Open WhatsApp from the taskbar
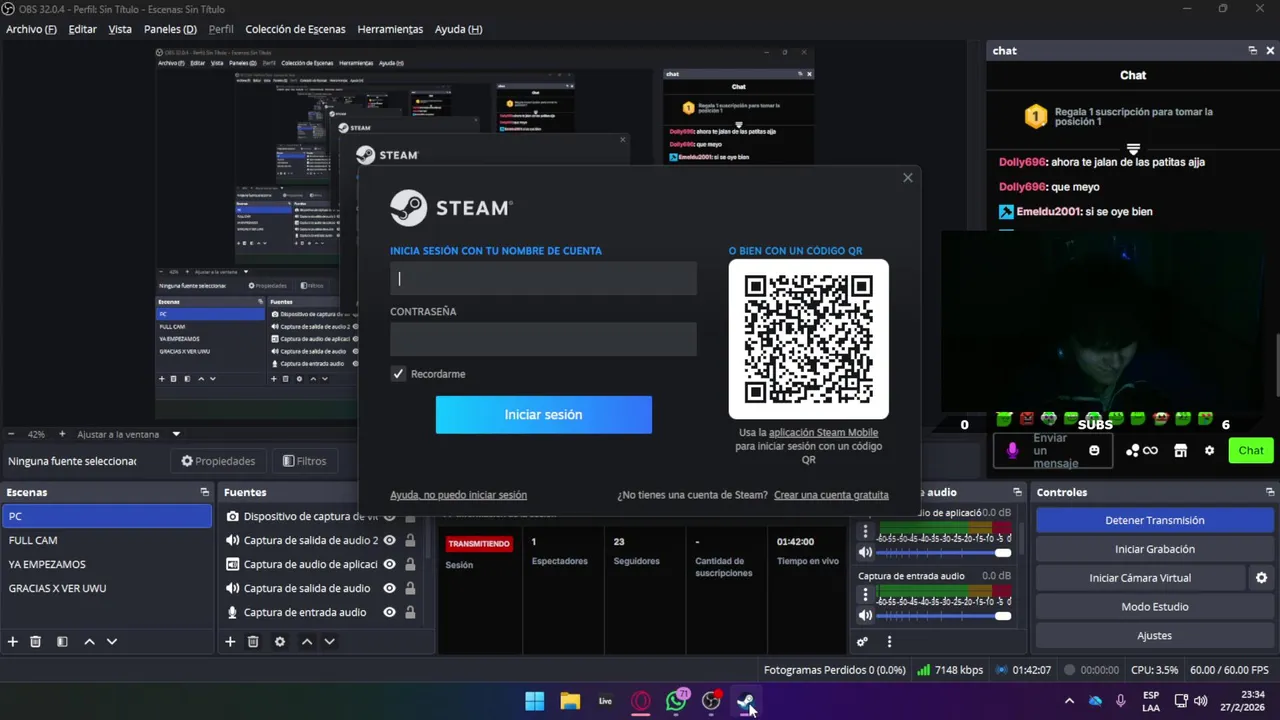This screenshot has height=720, width=1280. [677, 700]
